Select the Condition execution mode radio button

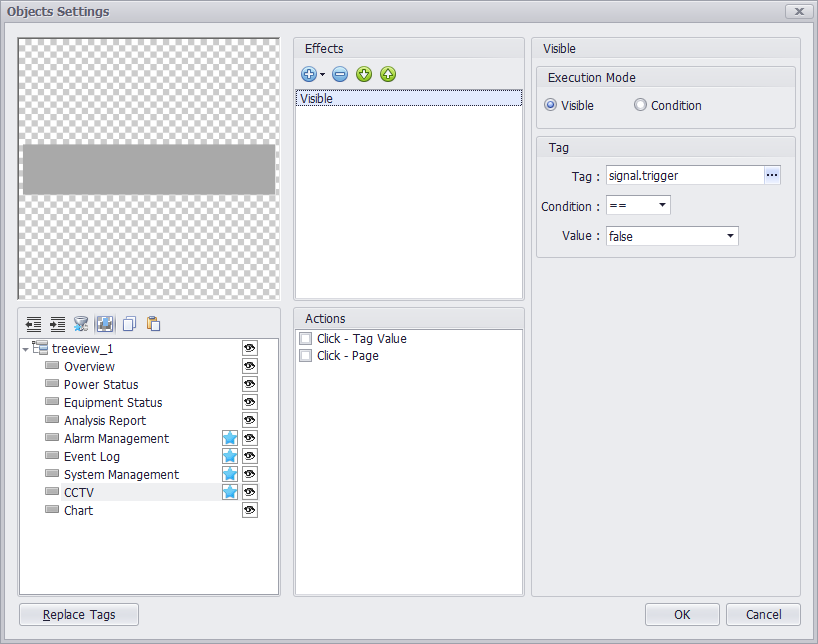[x=640, y=105]
